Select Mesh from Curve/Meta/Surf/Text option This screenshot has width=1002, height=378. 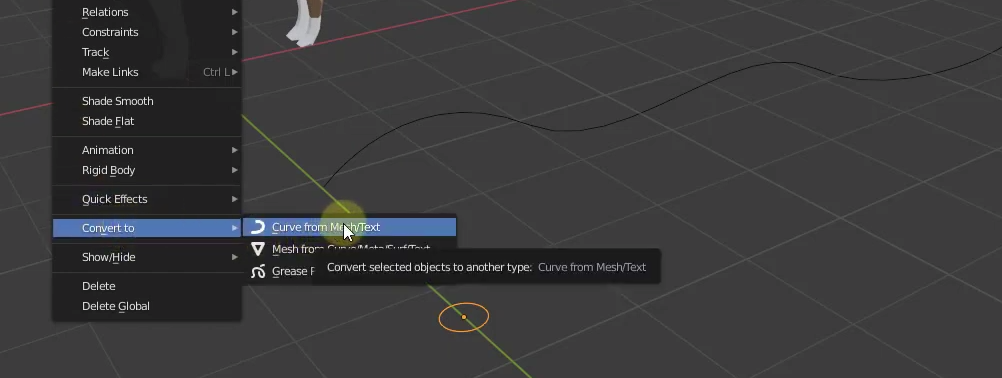click(350, 249)
